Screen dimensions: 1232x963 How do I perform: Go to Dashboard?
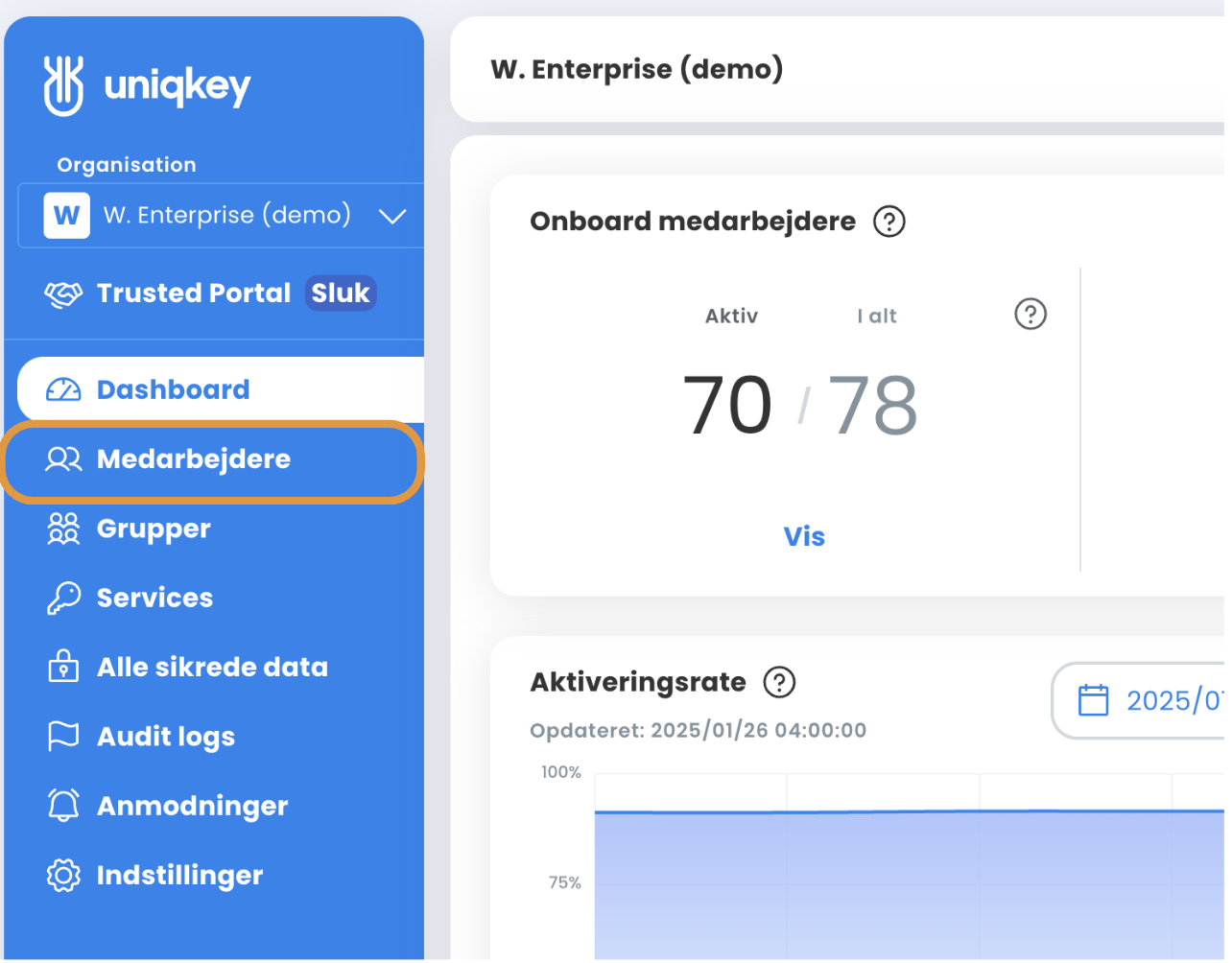click(221, 389)
